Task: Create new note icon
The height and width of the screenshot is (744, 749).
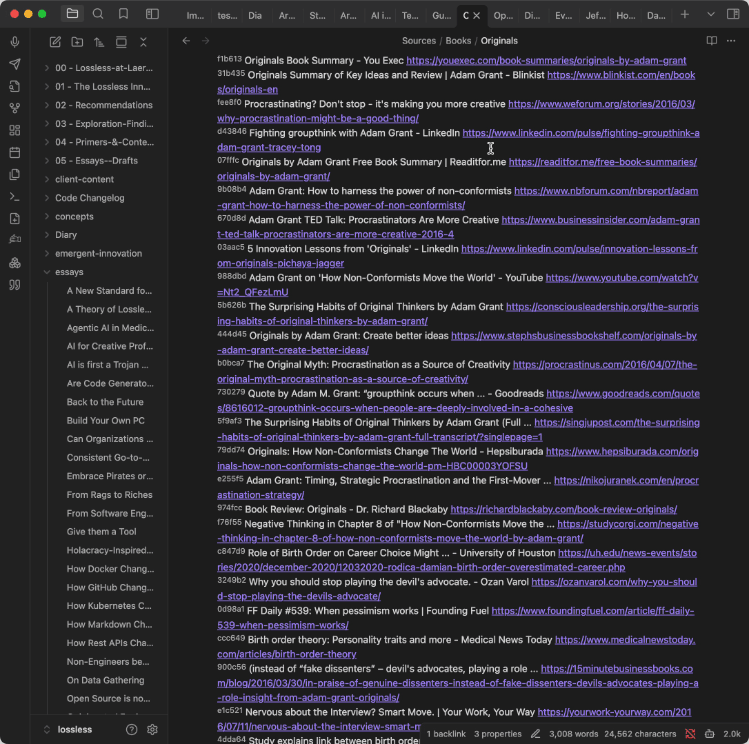Action: pos(55,42)
